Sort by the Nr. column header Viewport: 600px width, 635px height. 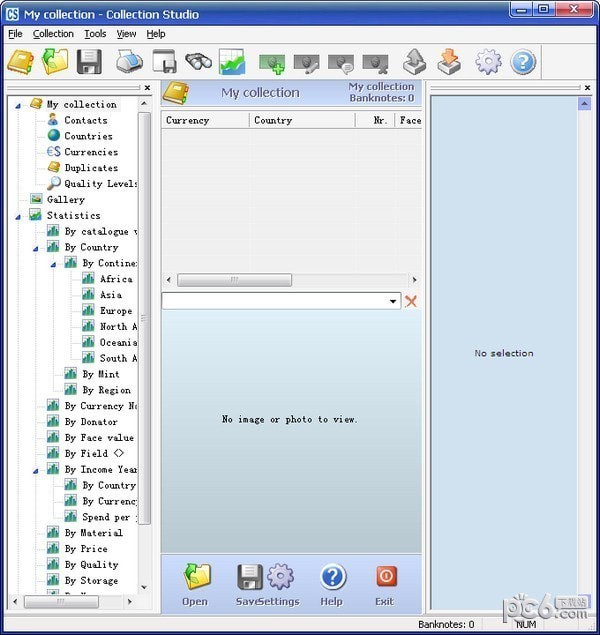(375, 120)
